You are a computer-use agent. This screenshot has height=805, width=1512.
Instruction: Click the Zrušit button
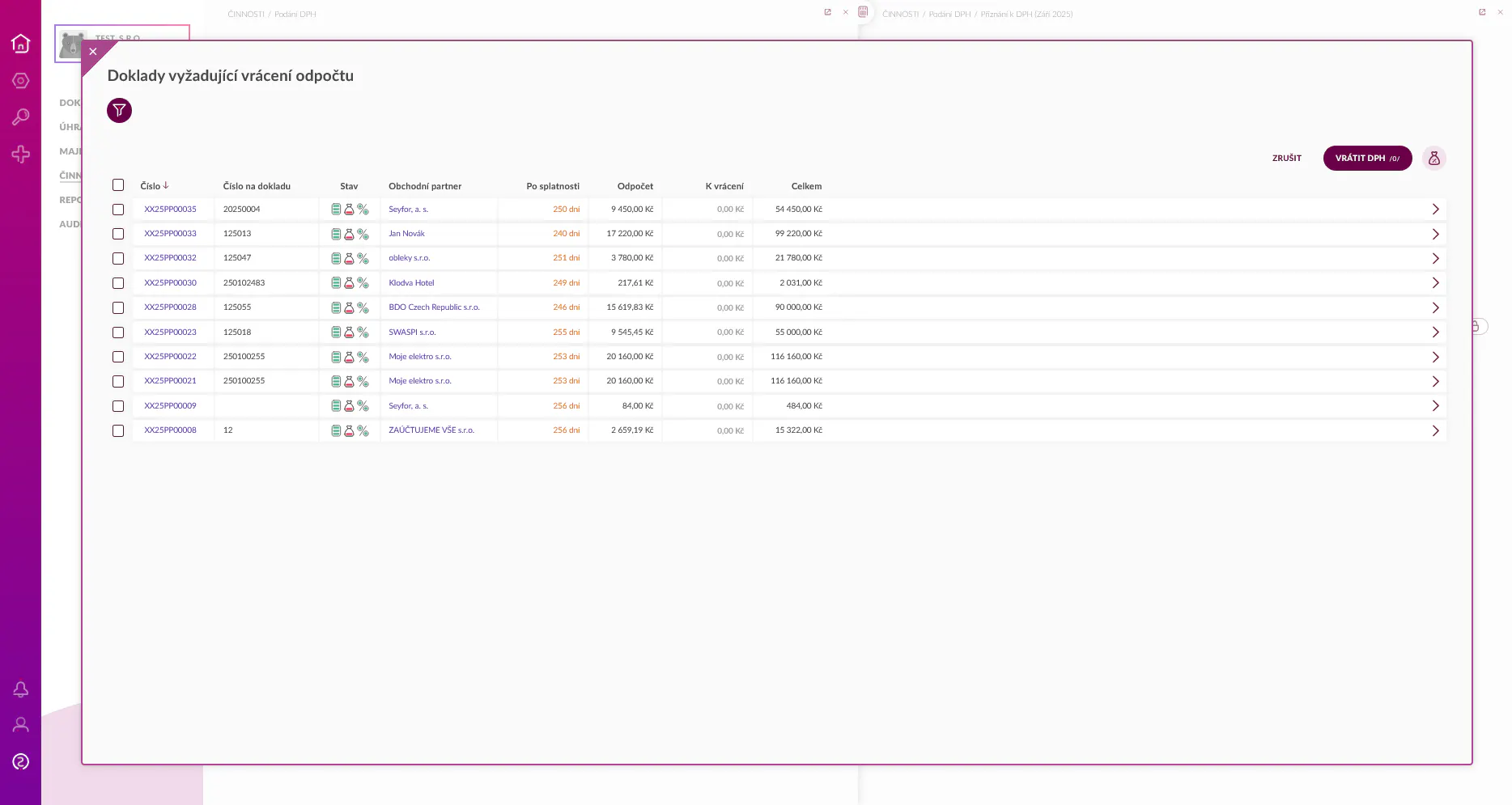click(x=1286, y=159)
